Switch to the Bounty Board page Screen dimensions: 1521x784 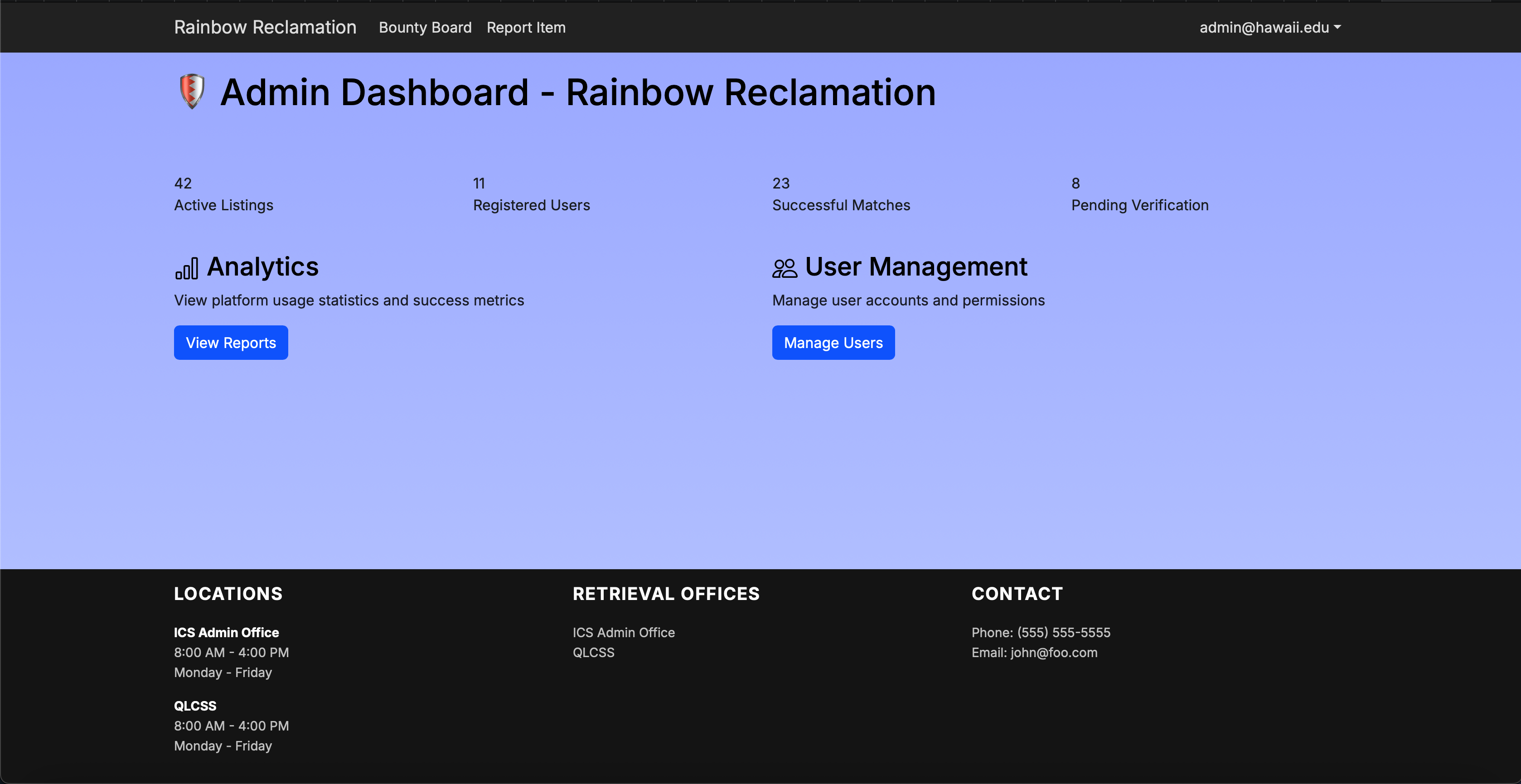point(425,27)
